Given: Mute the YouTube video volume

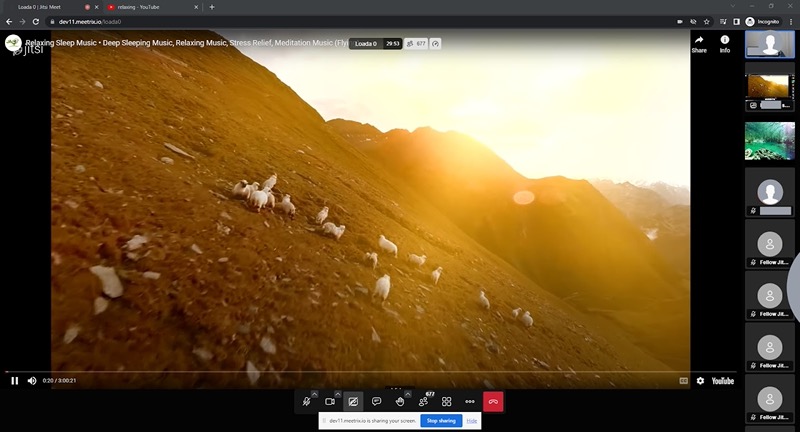Looking at the screenshot, I should pyautogui.click(x=32, y=380).
